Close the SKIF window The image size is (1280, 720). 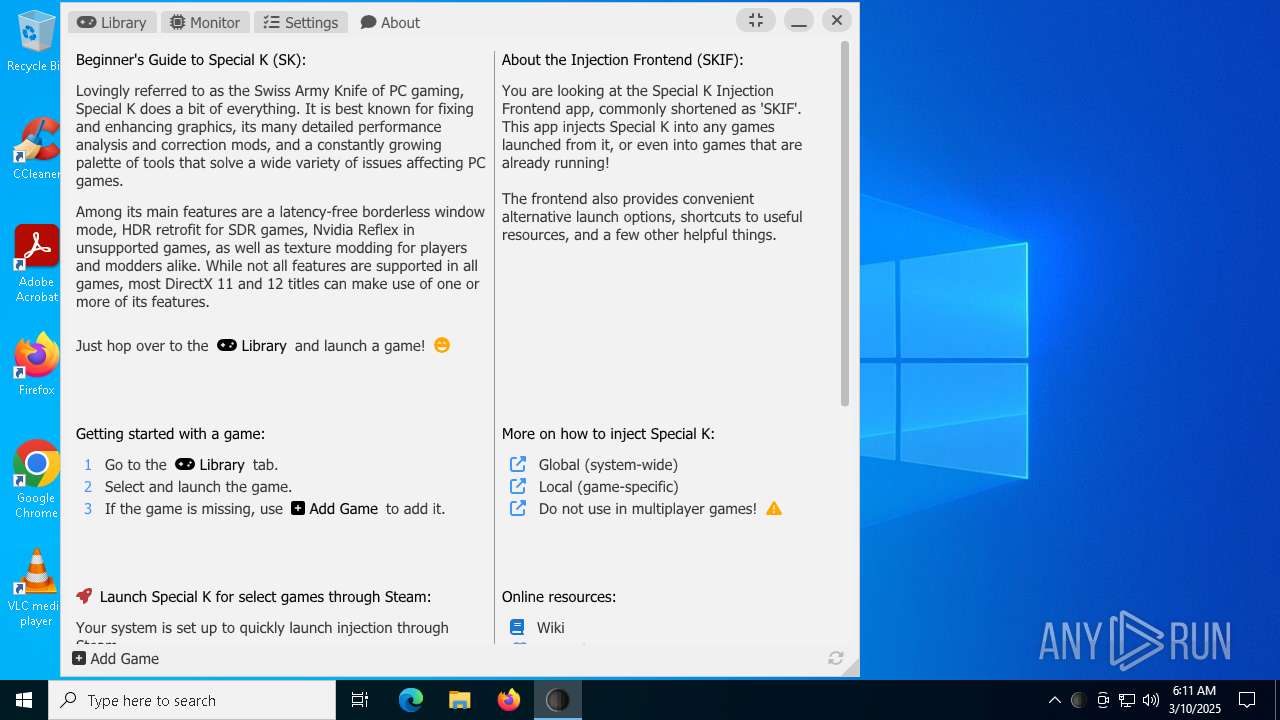point(837,20)
